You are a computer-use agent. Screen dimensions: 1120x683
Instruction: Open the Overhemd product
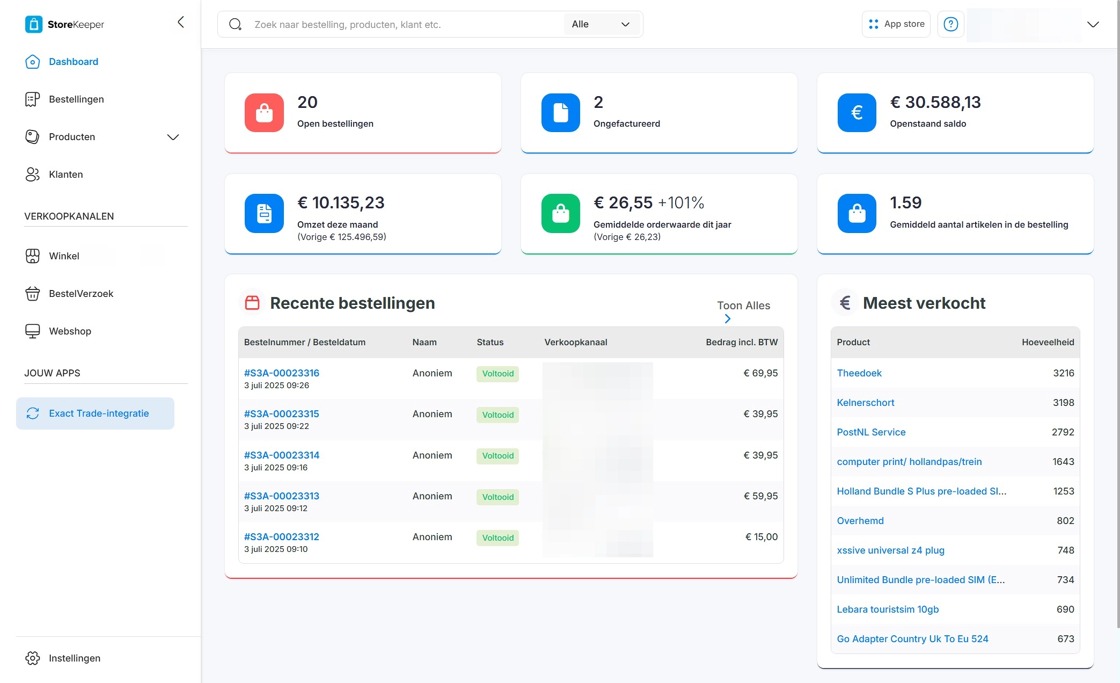coord(860,521)
